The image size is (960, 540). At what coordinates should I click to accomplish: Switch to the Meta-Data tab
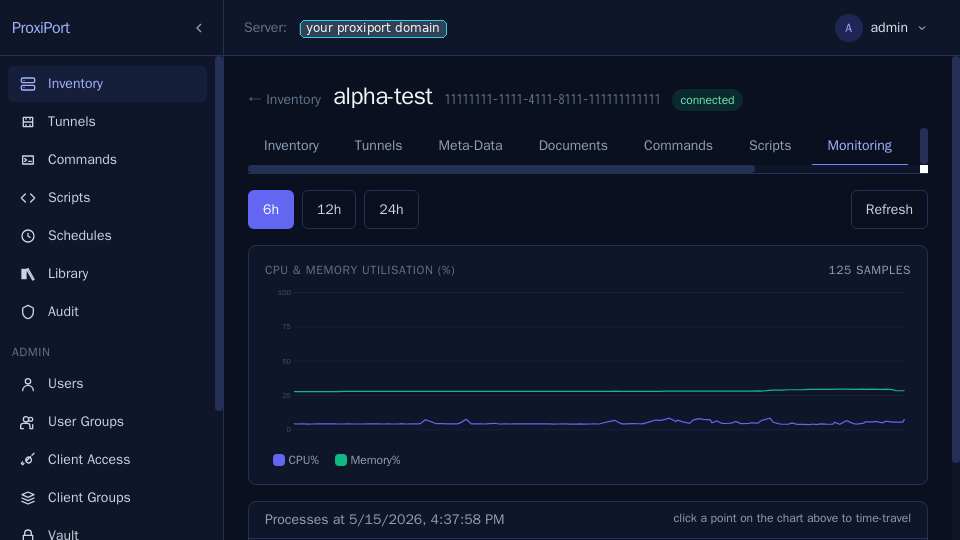pos(470,146)
